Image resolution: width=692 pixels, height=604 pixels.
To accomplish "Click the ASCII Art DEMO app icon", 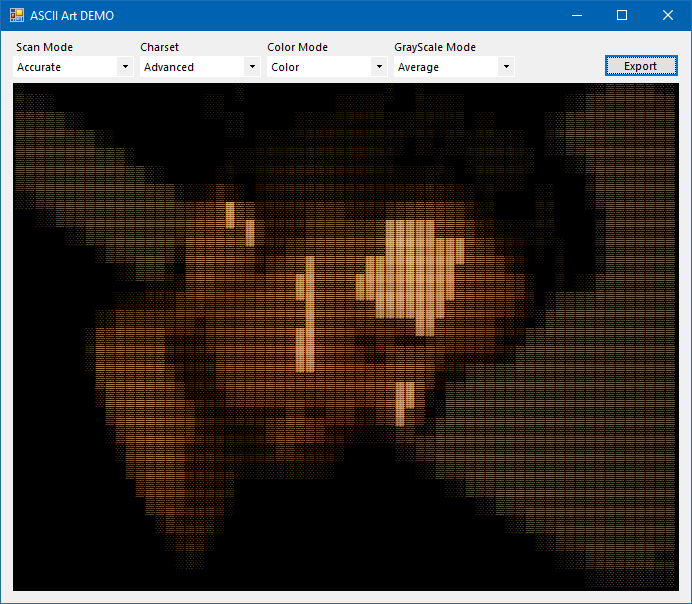I will pos(16,15).
